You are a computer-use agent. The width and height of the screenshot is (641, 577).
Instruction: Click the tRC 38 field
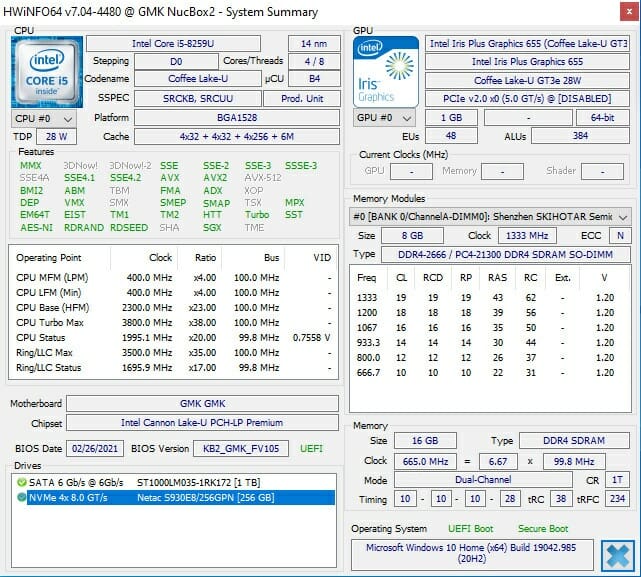[x=561, y=499]
